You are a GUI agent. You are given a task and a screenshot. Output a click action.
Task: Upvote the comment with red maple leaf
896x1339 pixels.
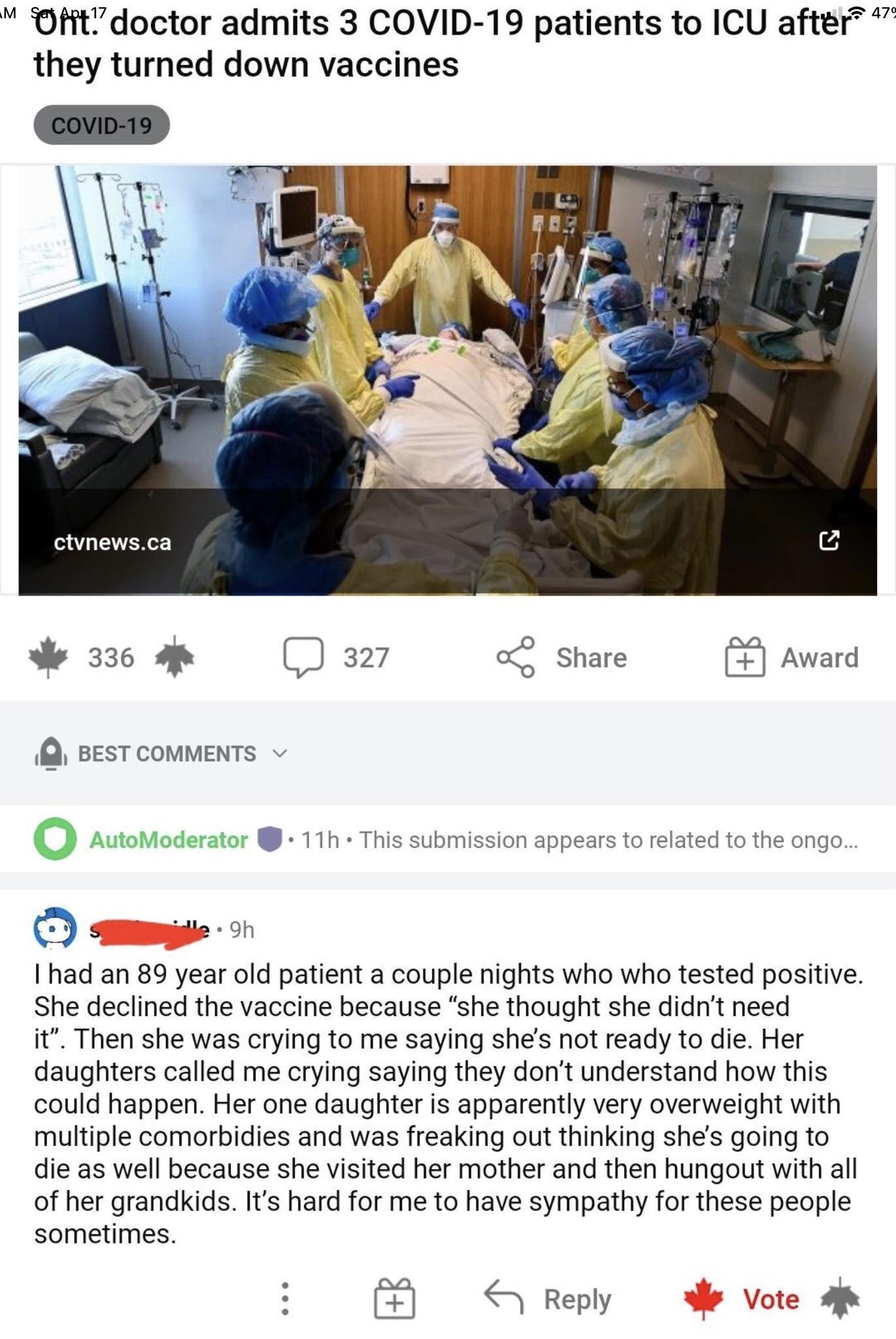tap(703, 1298)
